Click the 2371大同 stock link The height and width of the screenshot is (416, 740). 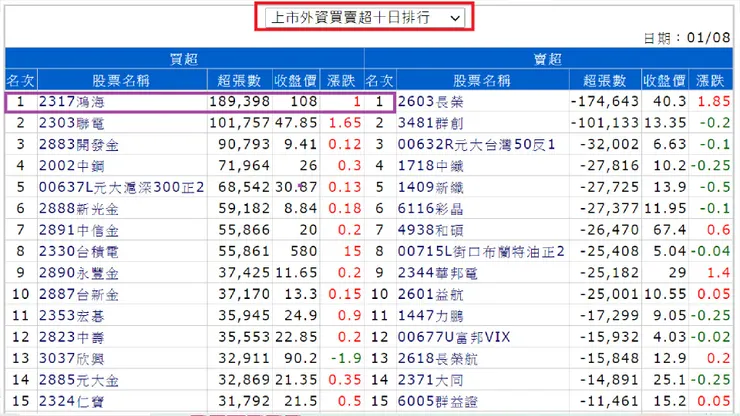coord(430,380)
